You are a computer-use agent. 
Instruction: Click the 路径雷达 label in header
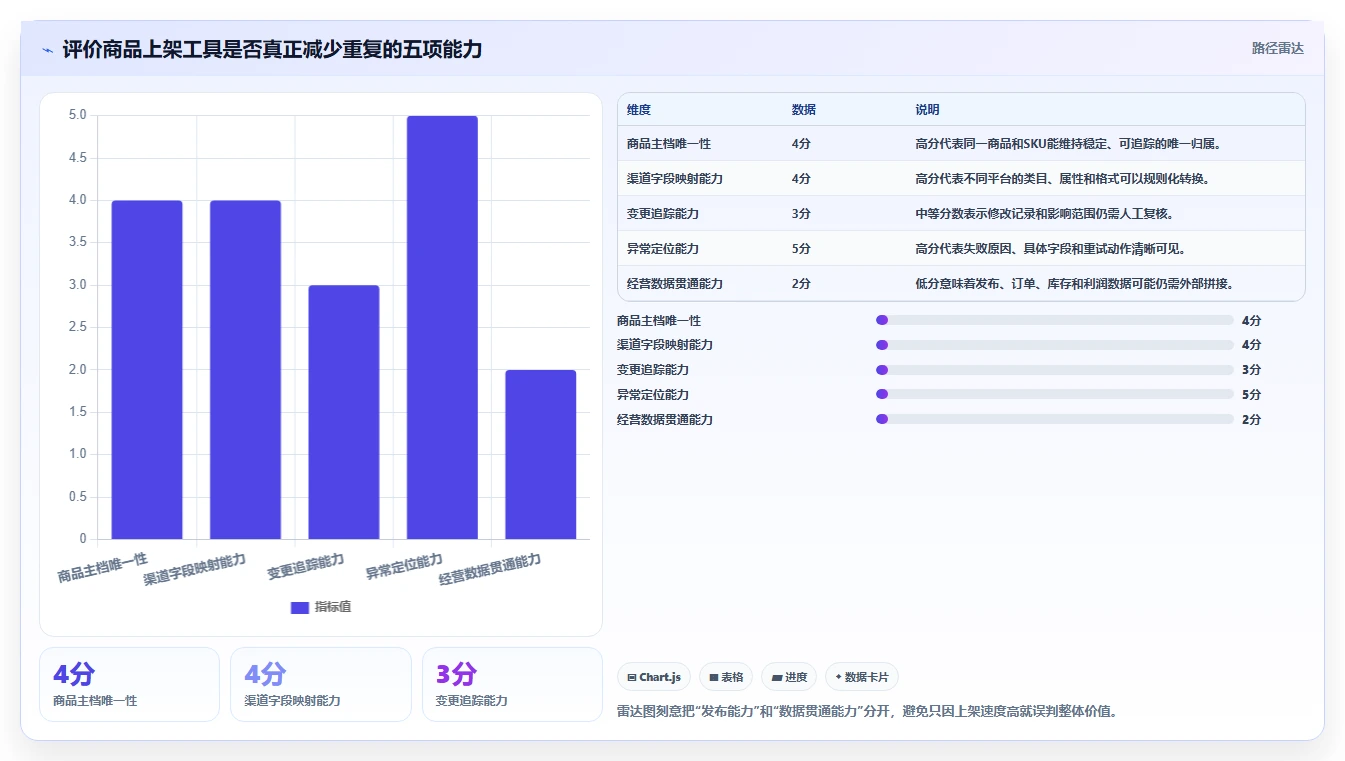click(x=1277, y=48)
